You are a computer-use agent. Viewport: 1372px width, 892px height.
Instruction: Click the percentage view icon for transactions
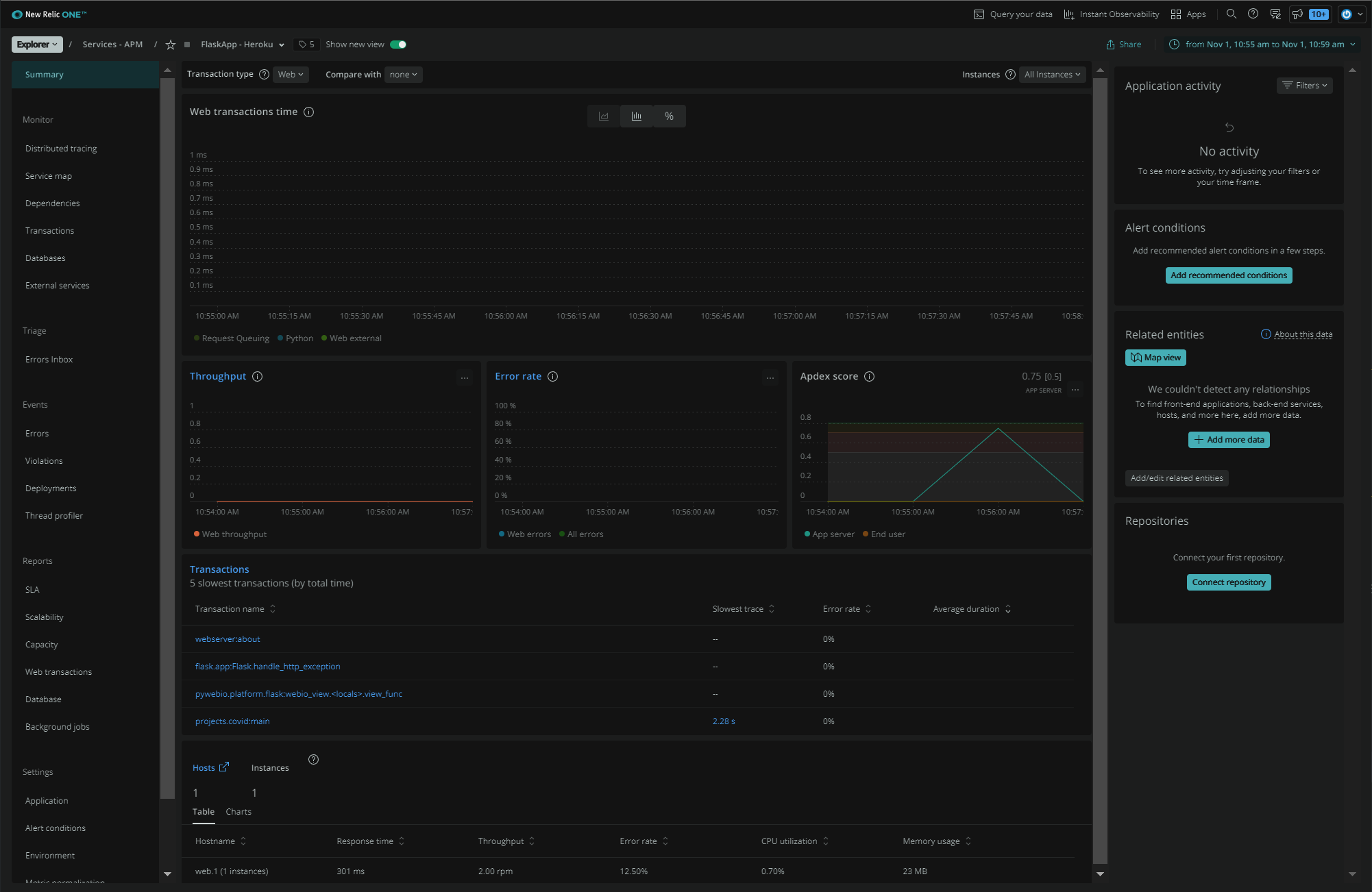(x=669, y=116)
